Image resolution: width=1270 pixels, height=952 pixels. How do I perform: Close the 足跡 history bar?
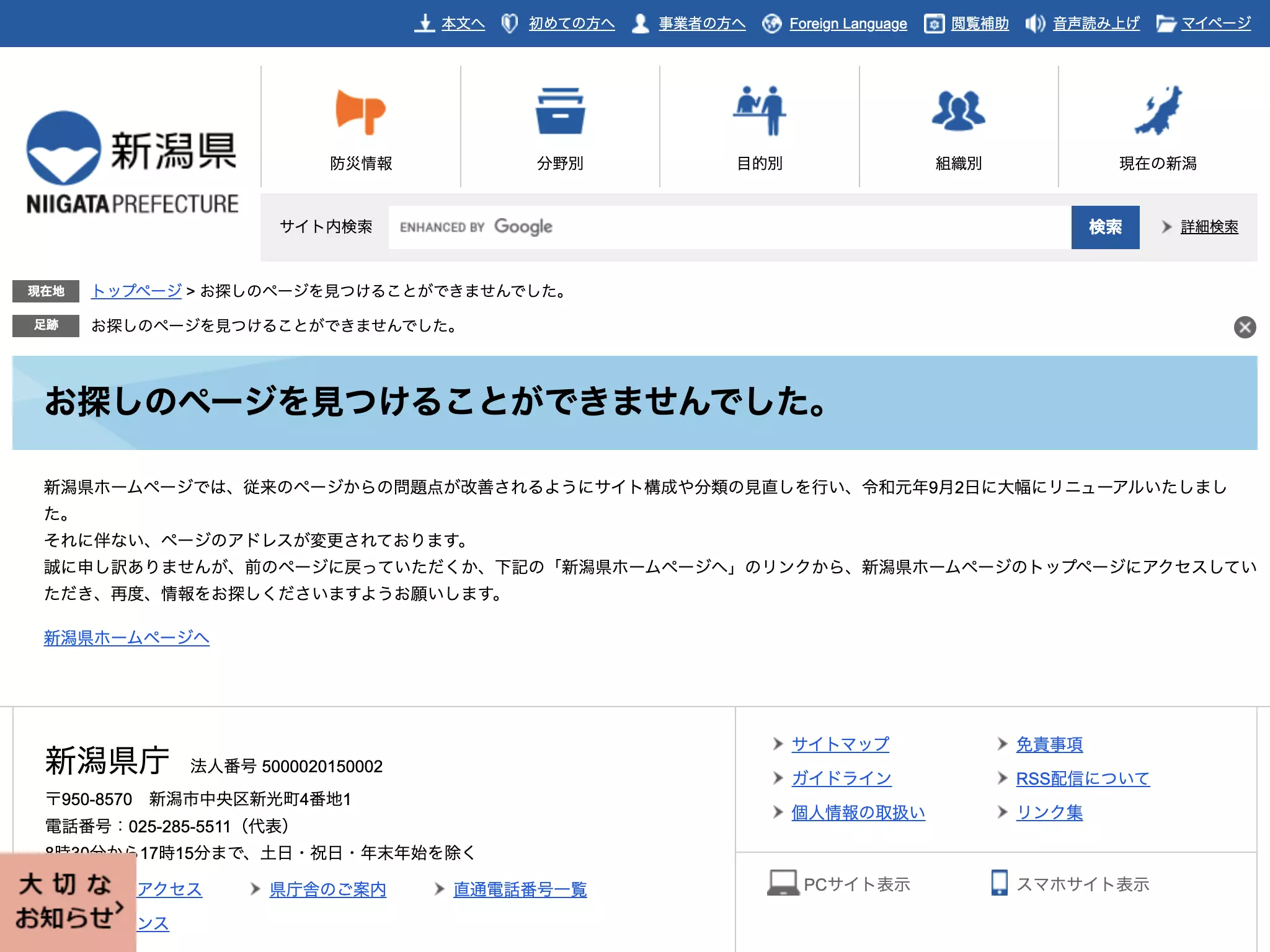tap(1245, 327)
